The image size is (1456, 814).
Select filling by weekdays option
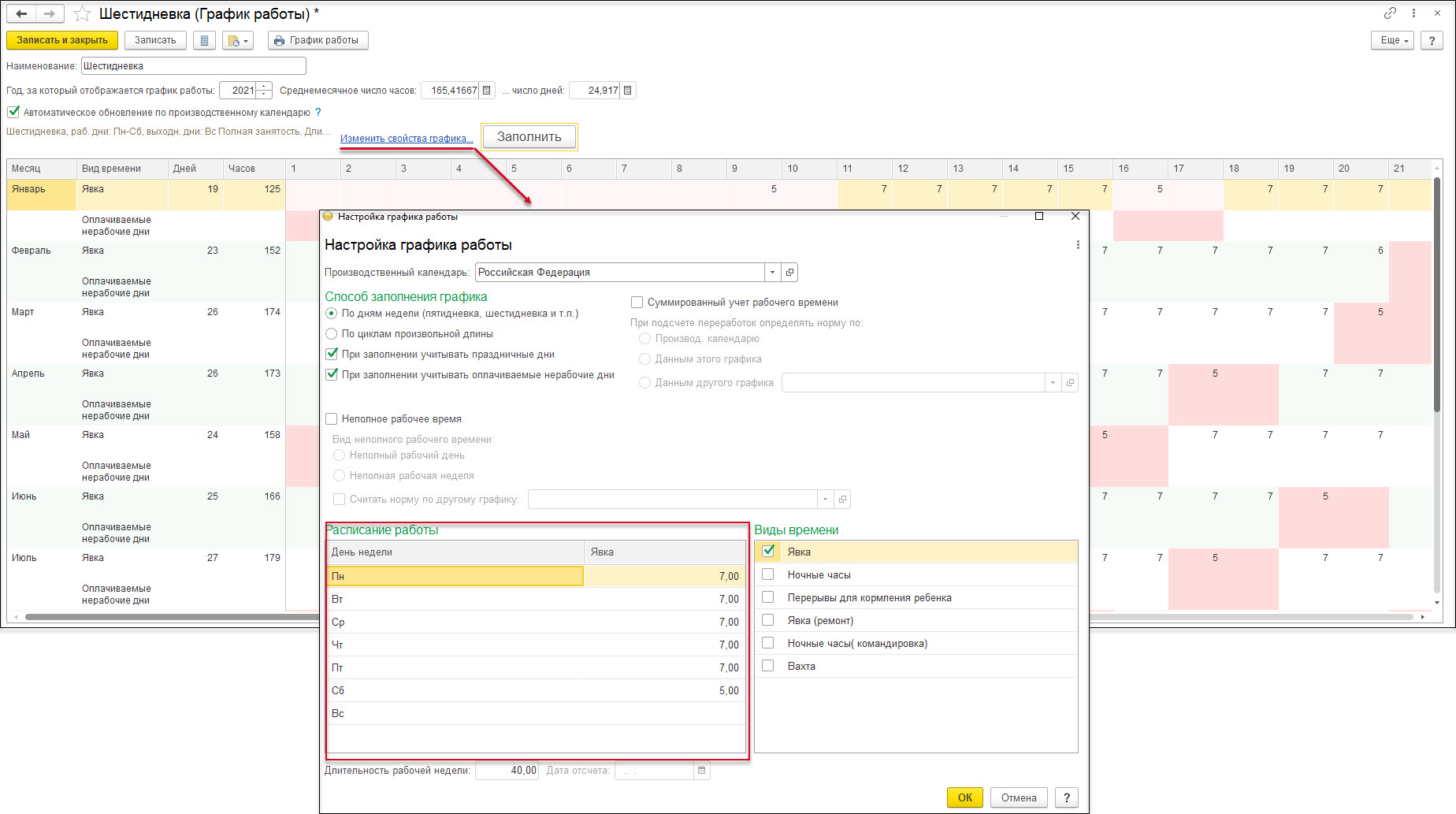pos(332,314)
